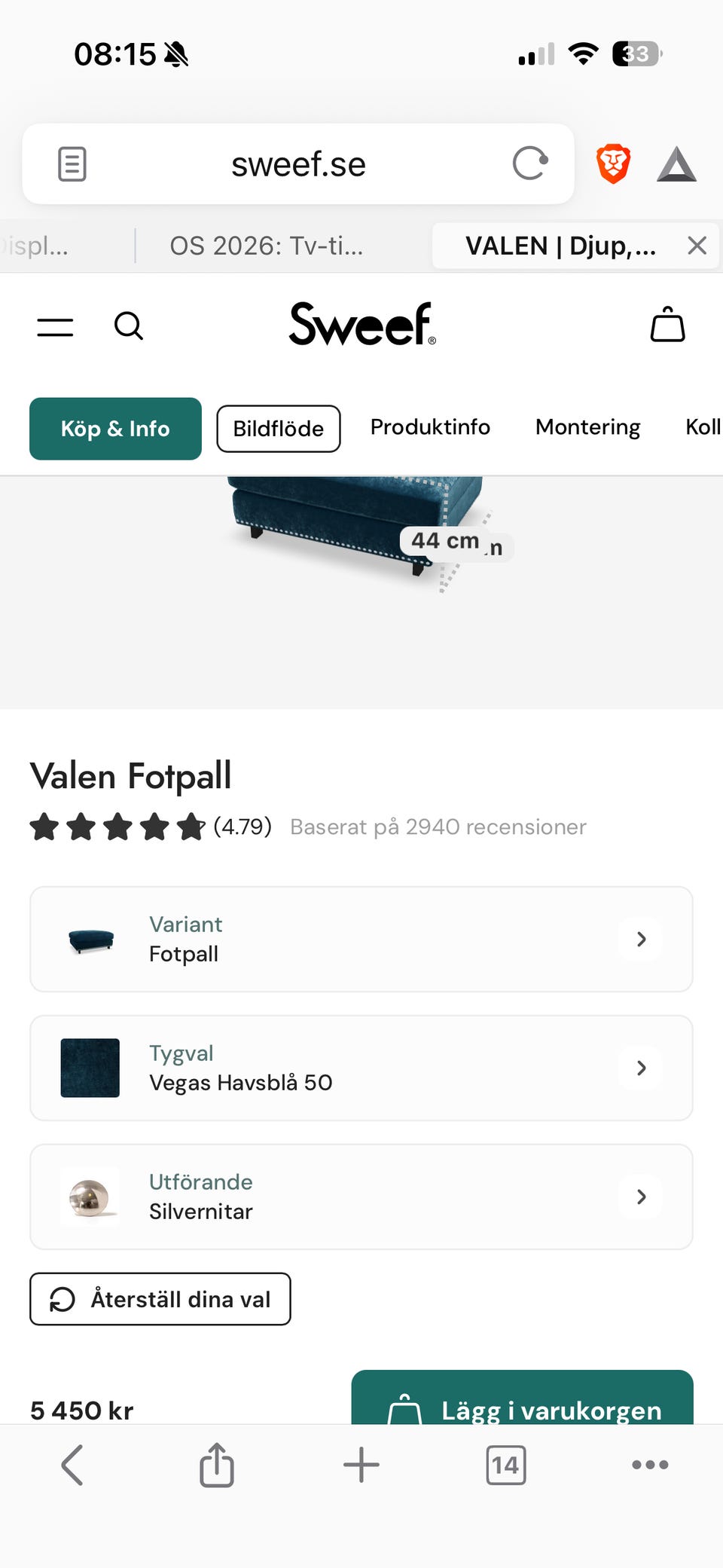Open reader mode page icon

72,164
